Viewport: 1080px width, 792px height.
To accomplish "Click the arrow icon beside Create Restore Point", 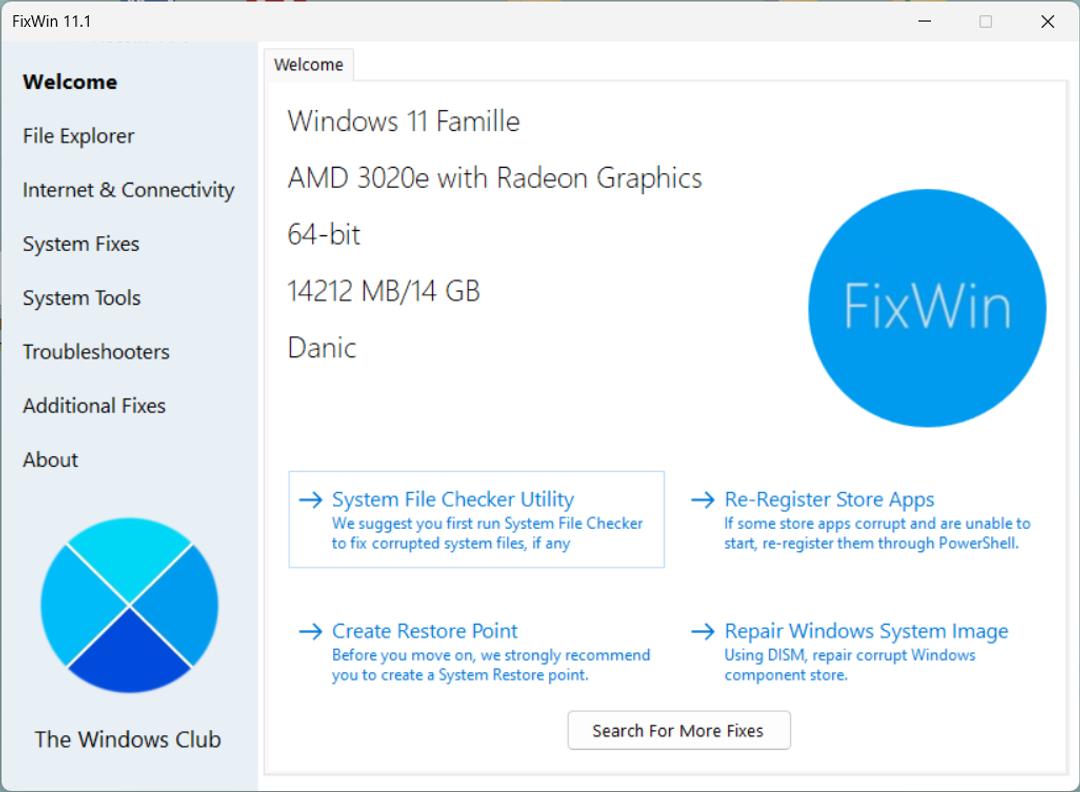I will tap(309, 631).
